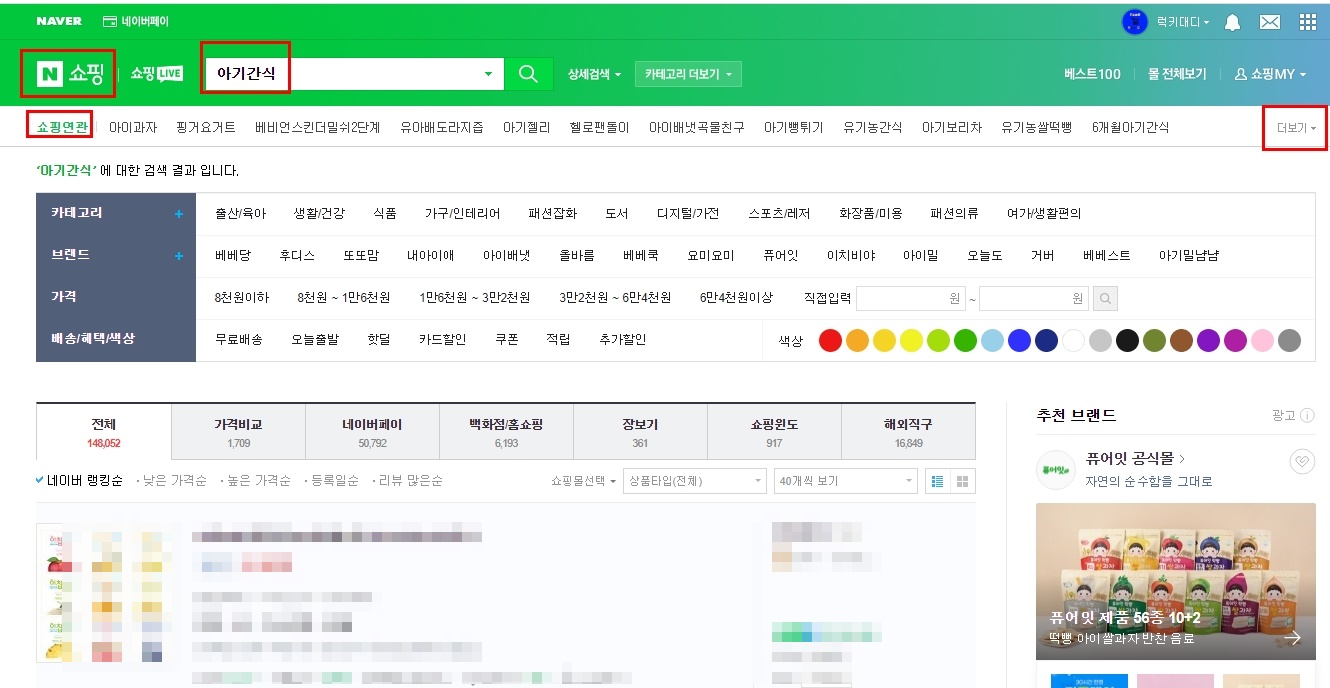The height and width of the screenshot is (688, 1330).
Task: Open the 쇼핑MY dropdown
Action: 1271,74
